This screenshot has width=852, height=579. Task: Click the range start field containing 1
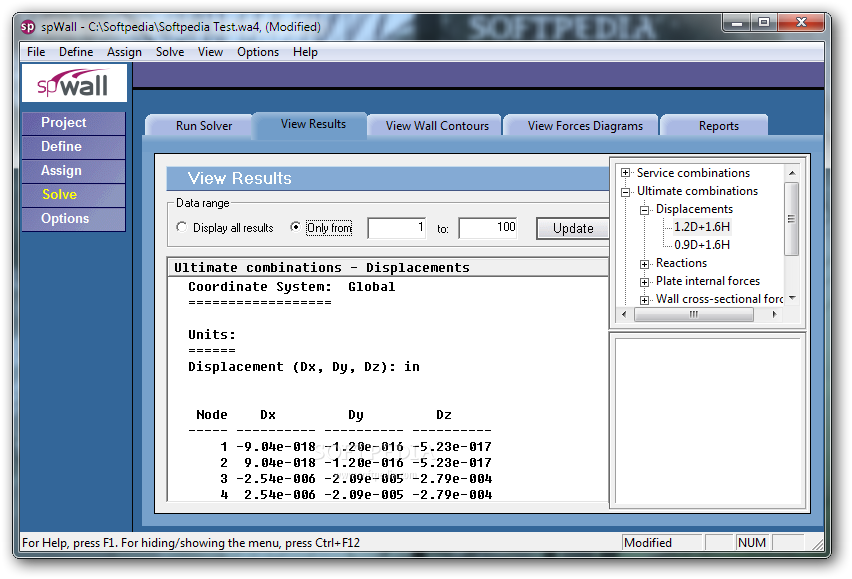(397, 228)
